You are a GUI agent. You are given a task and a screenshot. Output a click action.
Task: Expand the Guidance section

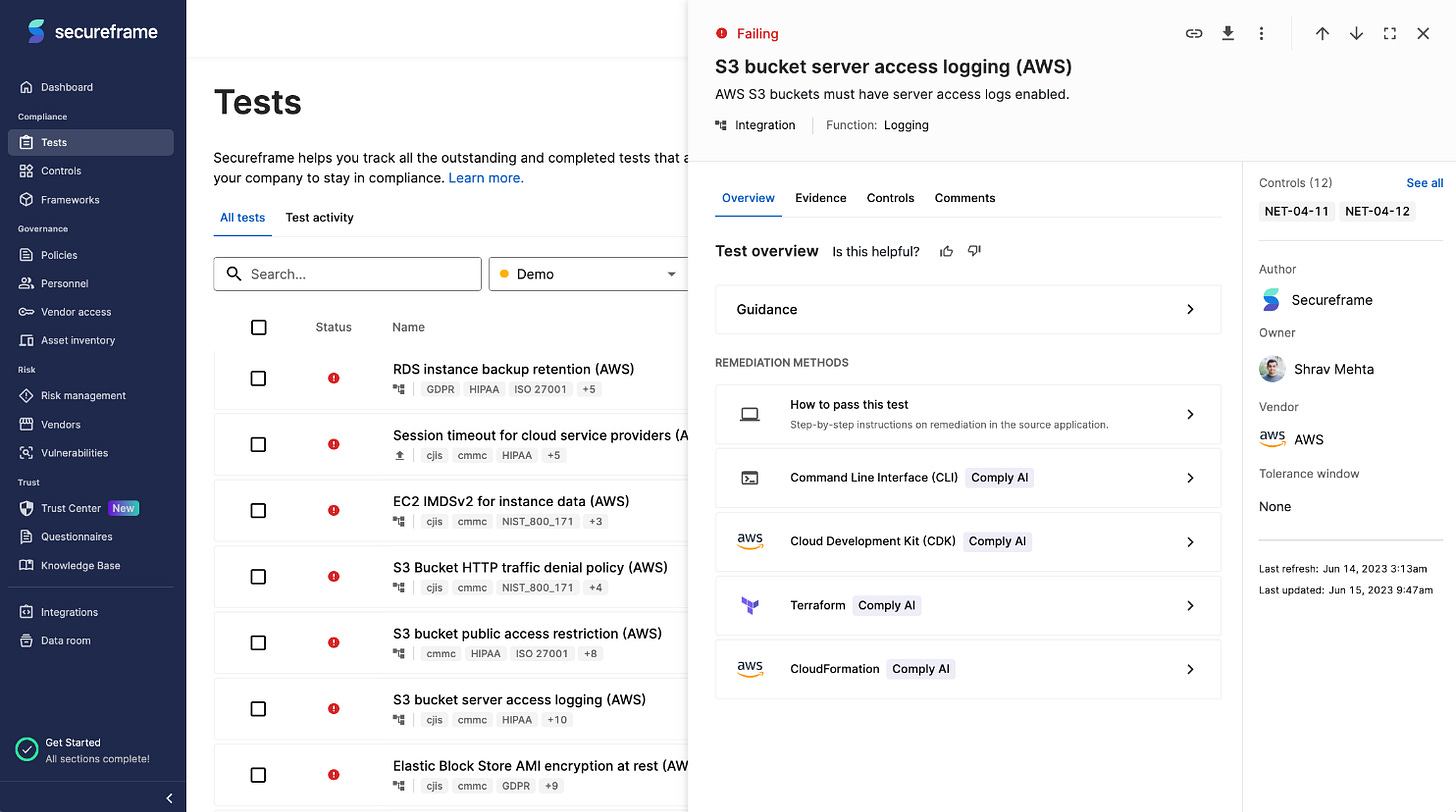[x=968, y=309]
